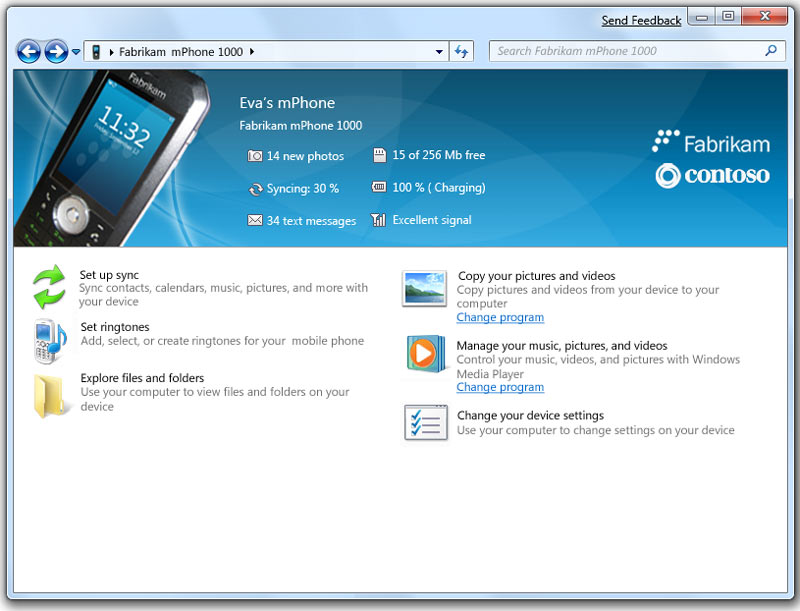Click the signal strength bars icon
Screen dimensions: 800x611
click(379, 219)
